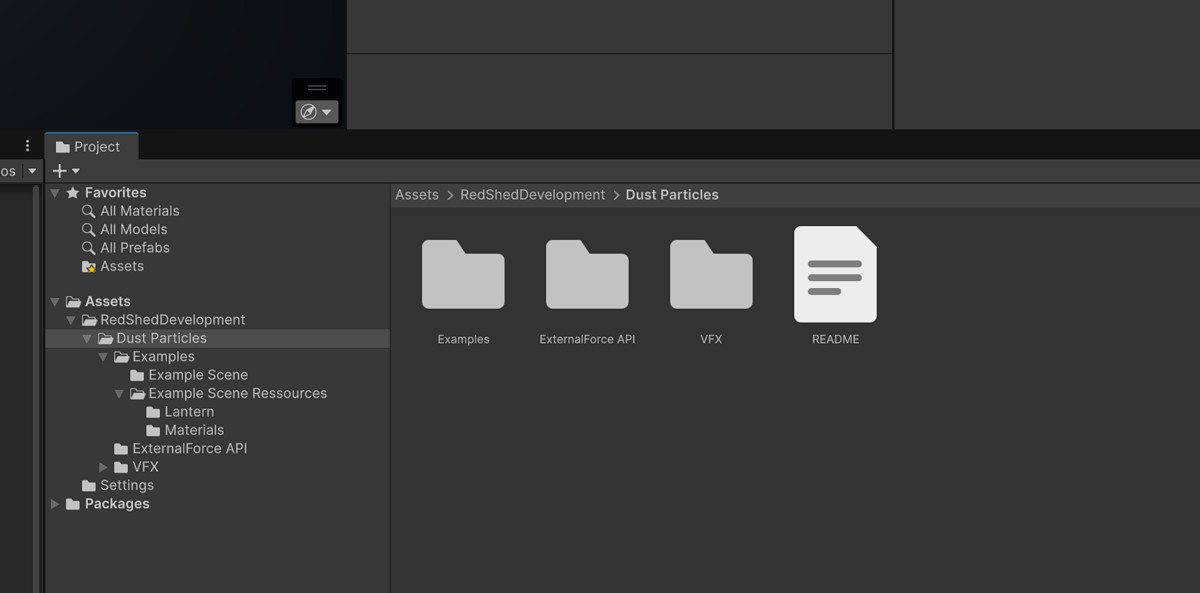The image size is (1200, 593).
Task: Open the dropdown arrow next to the compass
Action: pyautogui.click(x=328, y=111)
